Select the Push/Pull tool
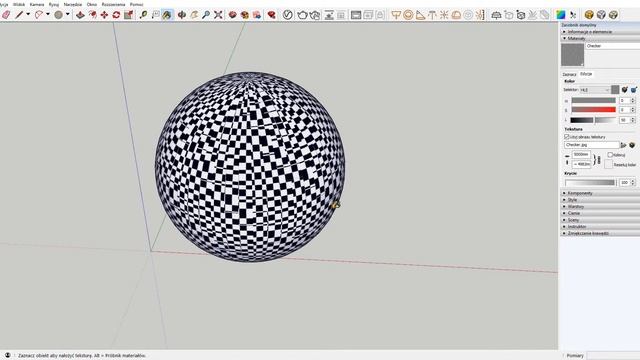Image resolution: width=640 pixels, height=360 pixels. point(80,15)
